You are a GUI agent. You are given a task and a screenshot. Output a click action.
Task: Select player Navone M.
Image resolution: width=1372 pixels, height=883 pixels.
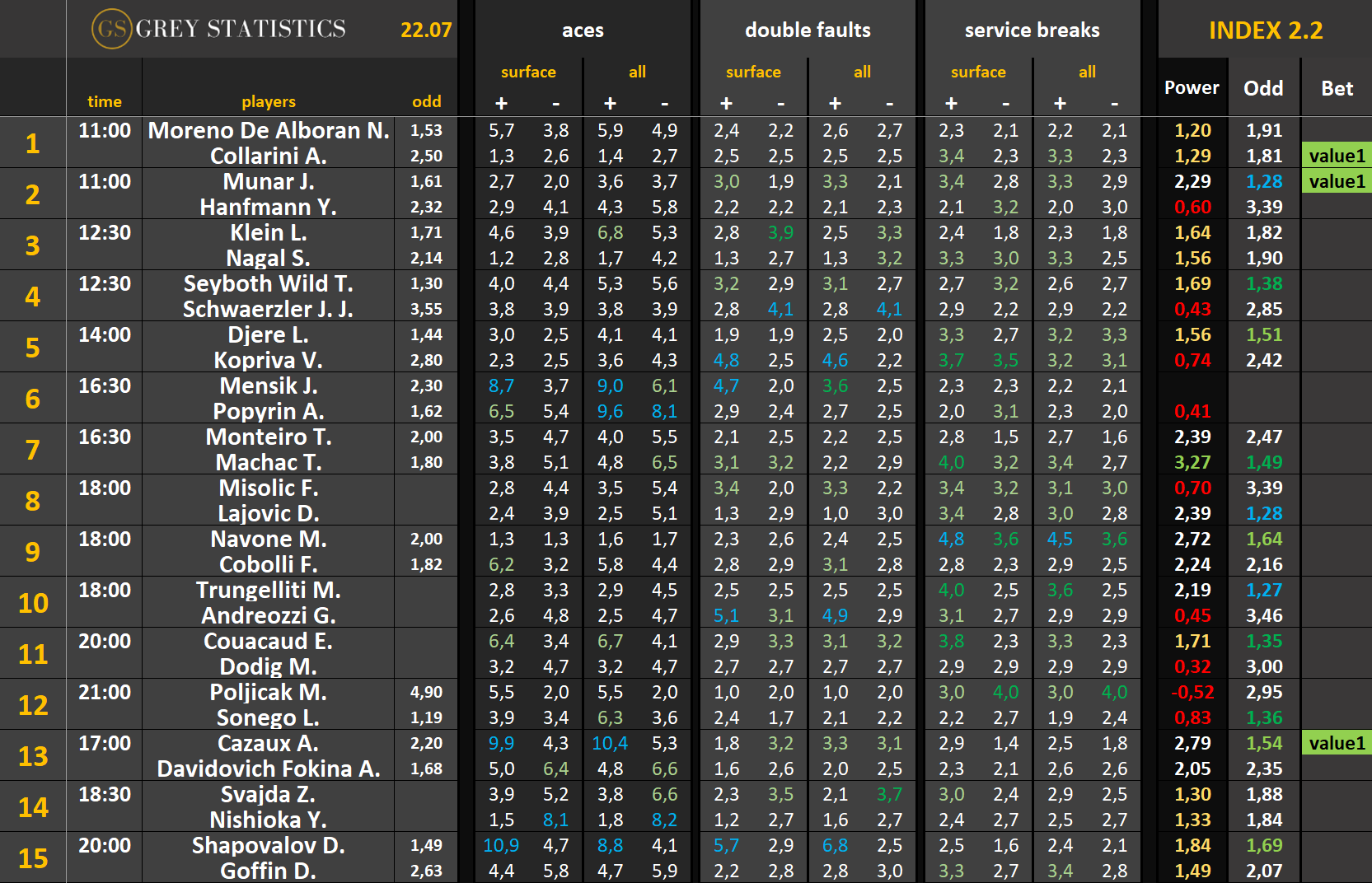coord(269,539)
